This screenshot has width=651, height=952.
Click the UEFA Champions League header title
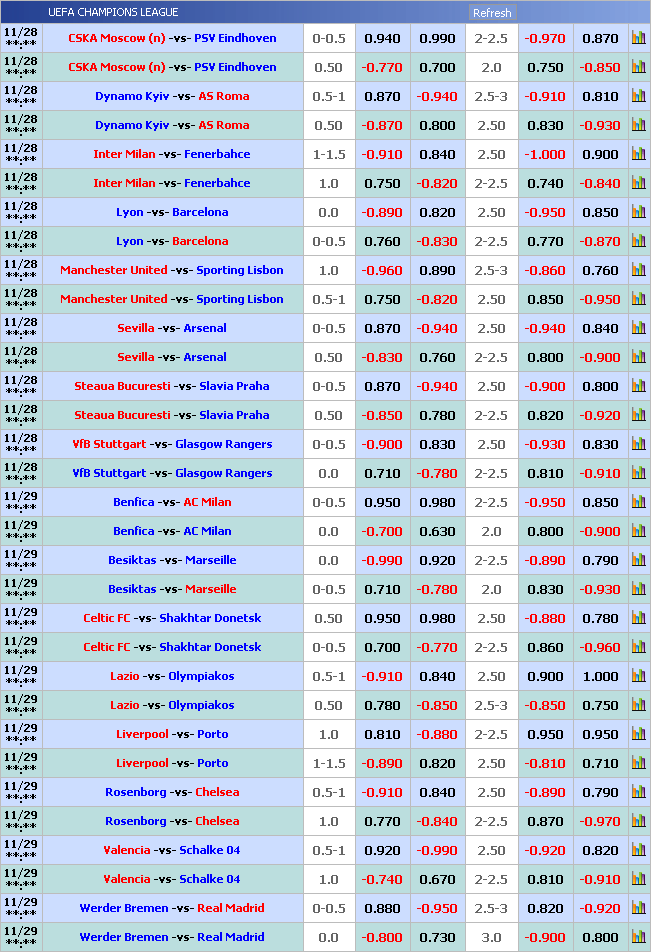[113, 12]
